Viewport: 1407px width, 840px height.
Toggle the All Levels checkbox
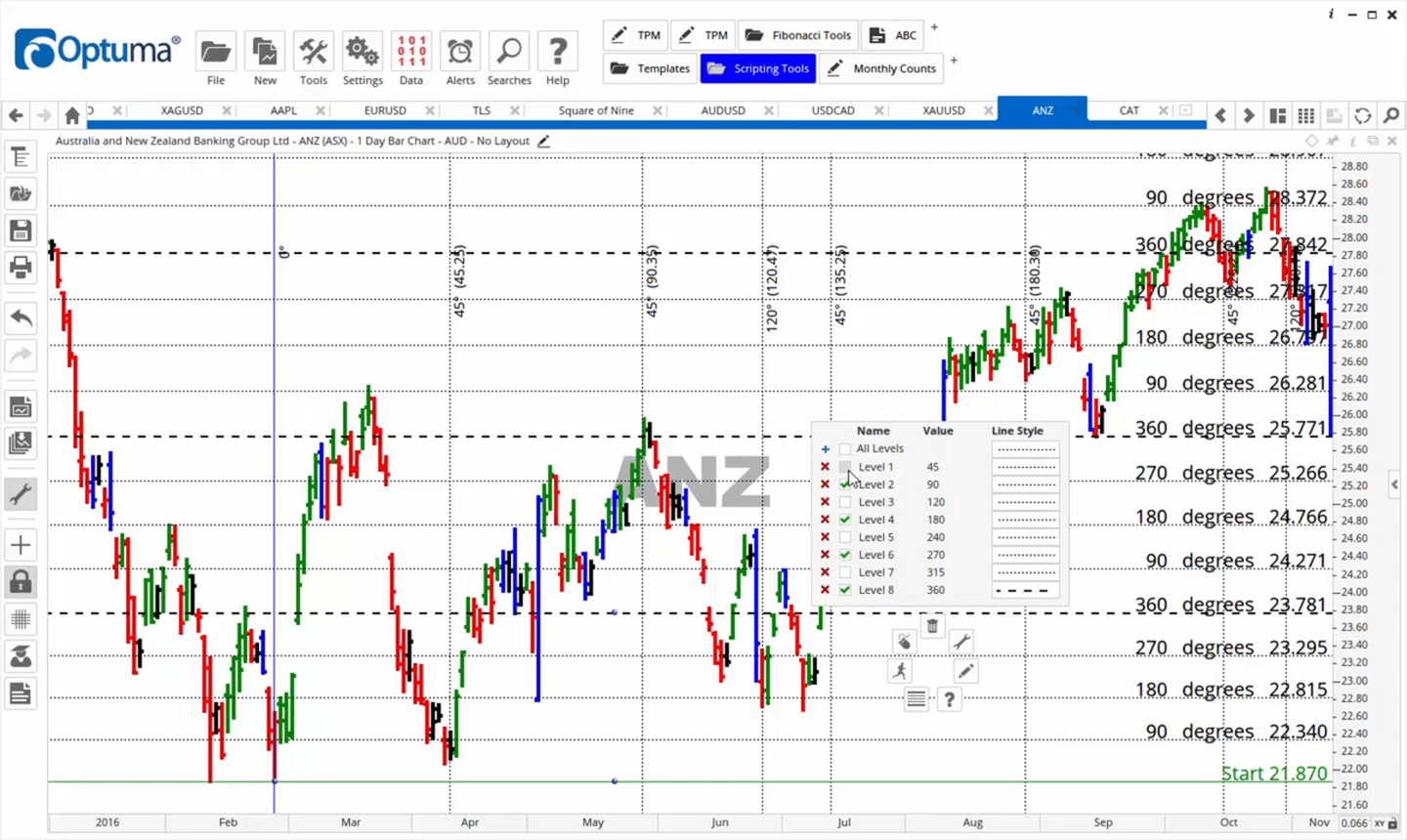pyautogui.click(x=845, y=449)
